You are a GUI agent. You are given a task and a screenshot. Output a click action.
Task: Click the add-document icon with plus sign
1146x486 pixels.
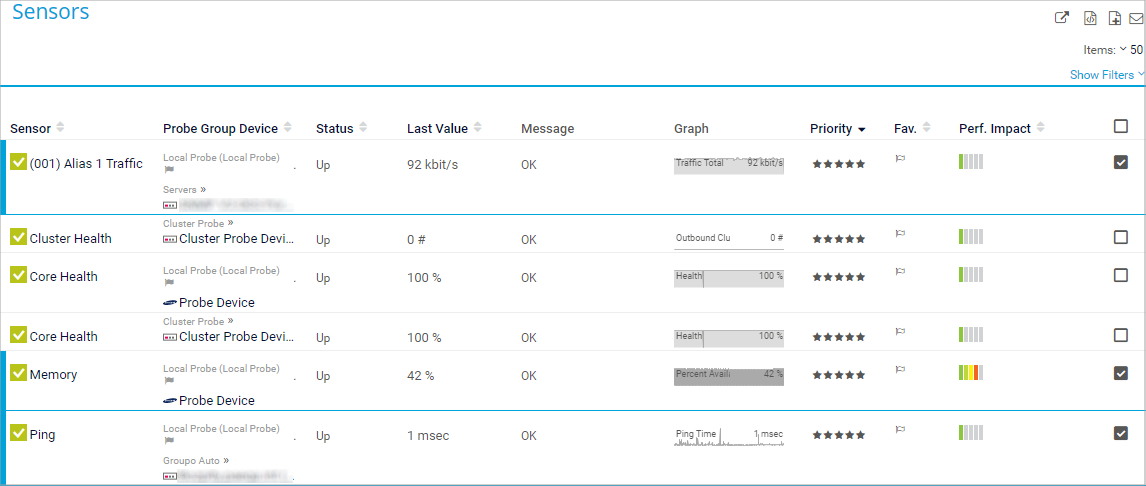coord(1114,18)
